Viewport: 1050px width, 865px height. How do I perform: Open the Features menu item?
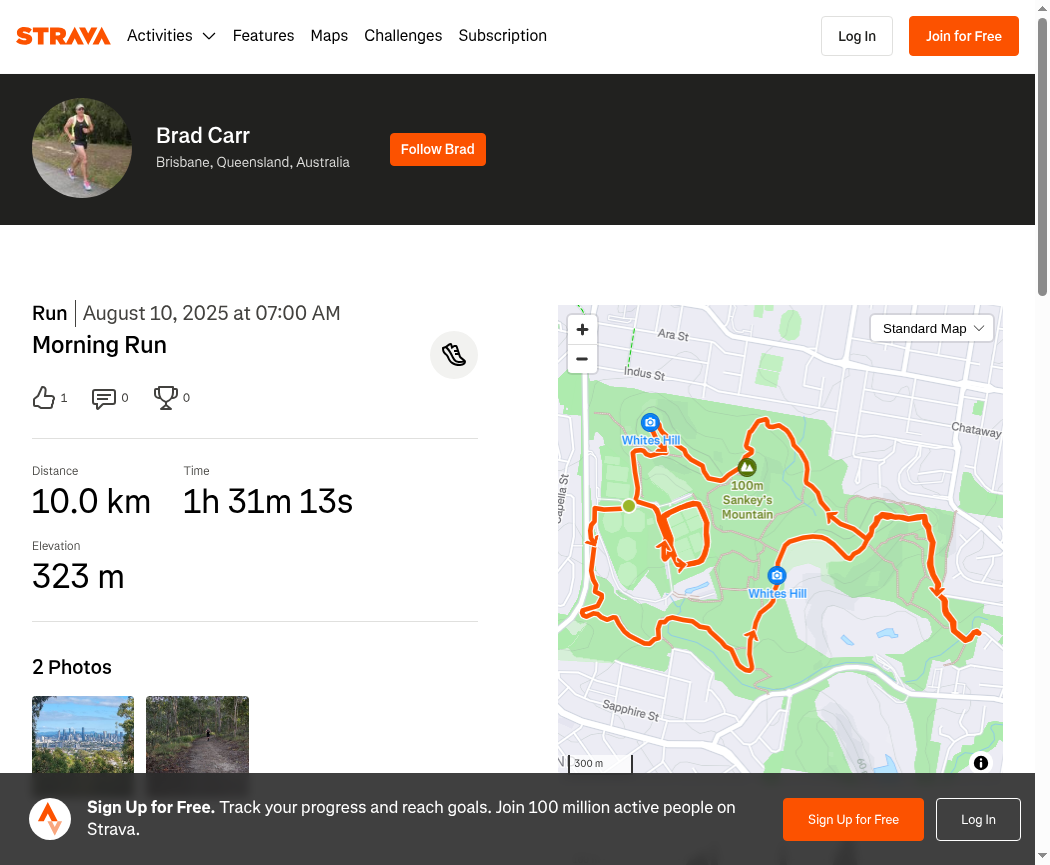click(263, 36)
